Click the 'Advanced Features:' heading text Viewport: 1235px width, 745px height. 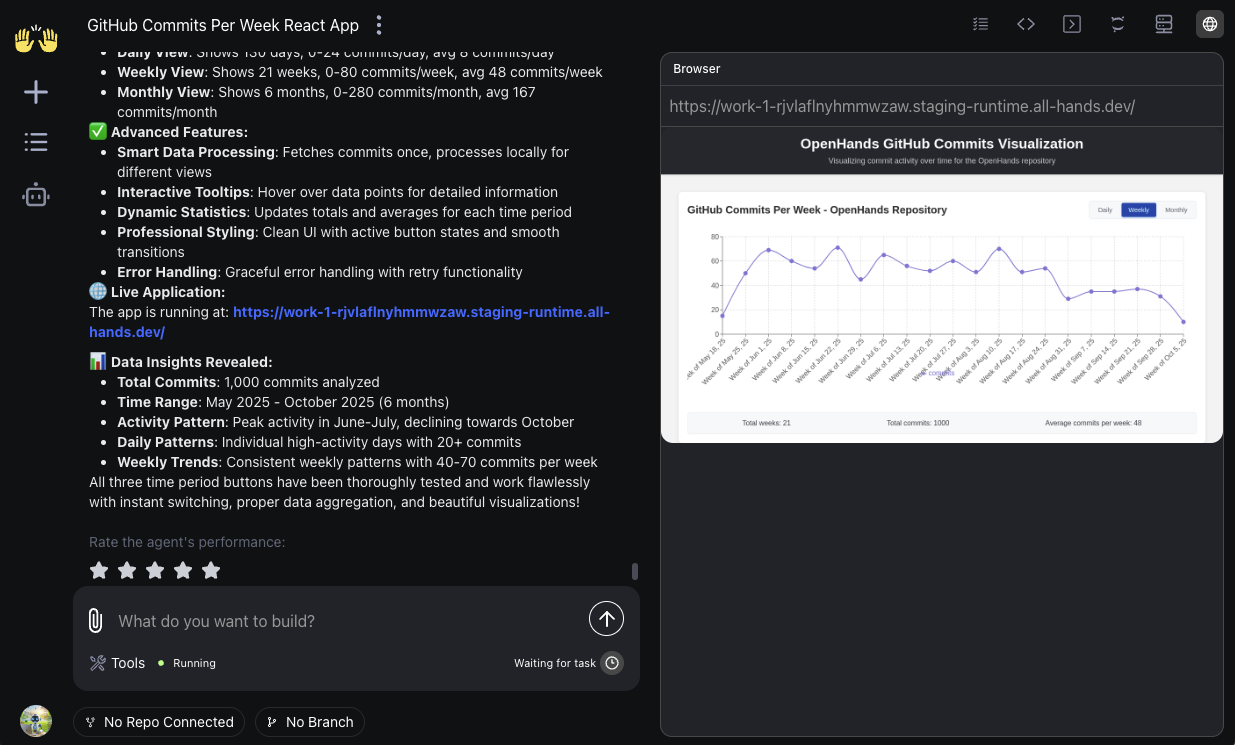tap(179, 132)
